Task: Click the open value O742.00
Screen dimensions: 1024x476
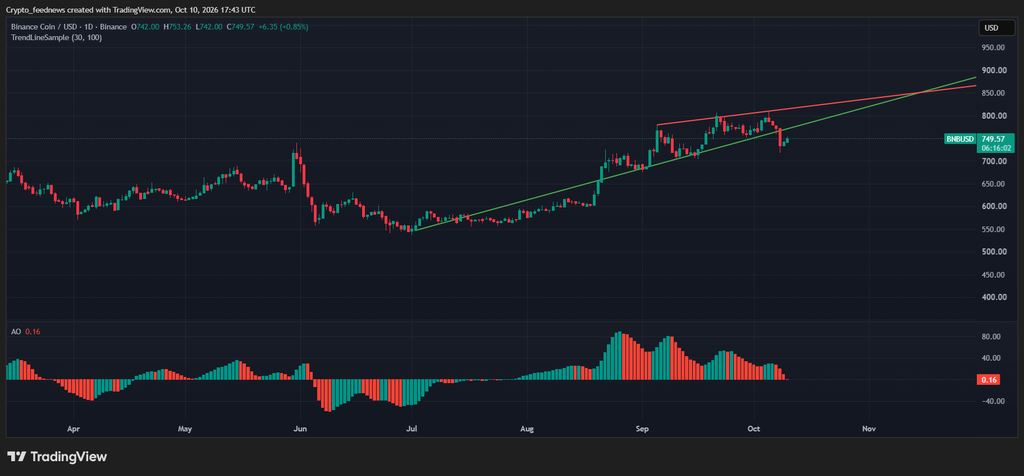Action: pos(145,27)
